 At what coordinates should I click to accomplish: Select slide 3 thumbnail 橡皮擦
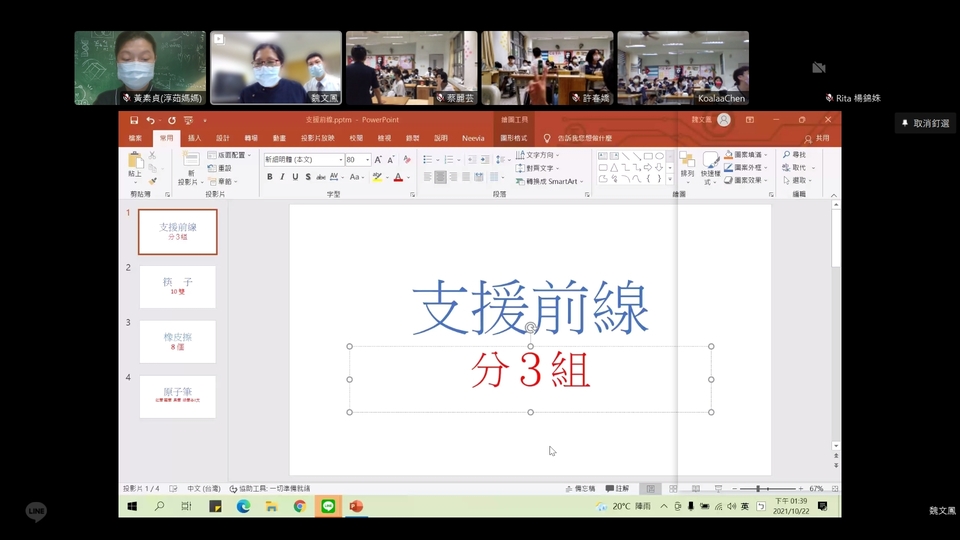[177, 342]
